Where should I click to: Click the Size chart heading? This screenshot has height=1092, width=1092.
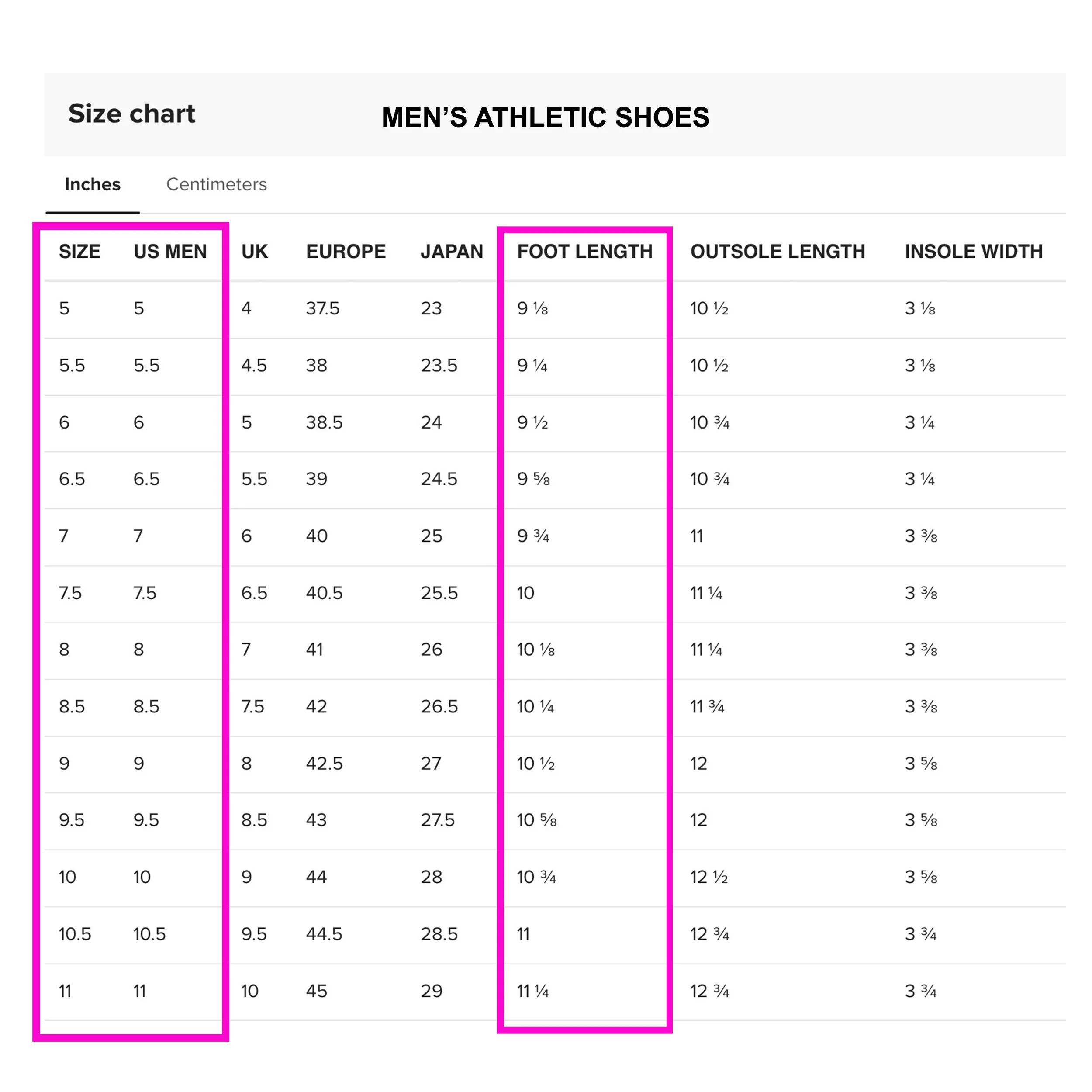pos(132,114)
